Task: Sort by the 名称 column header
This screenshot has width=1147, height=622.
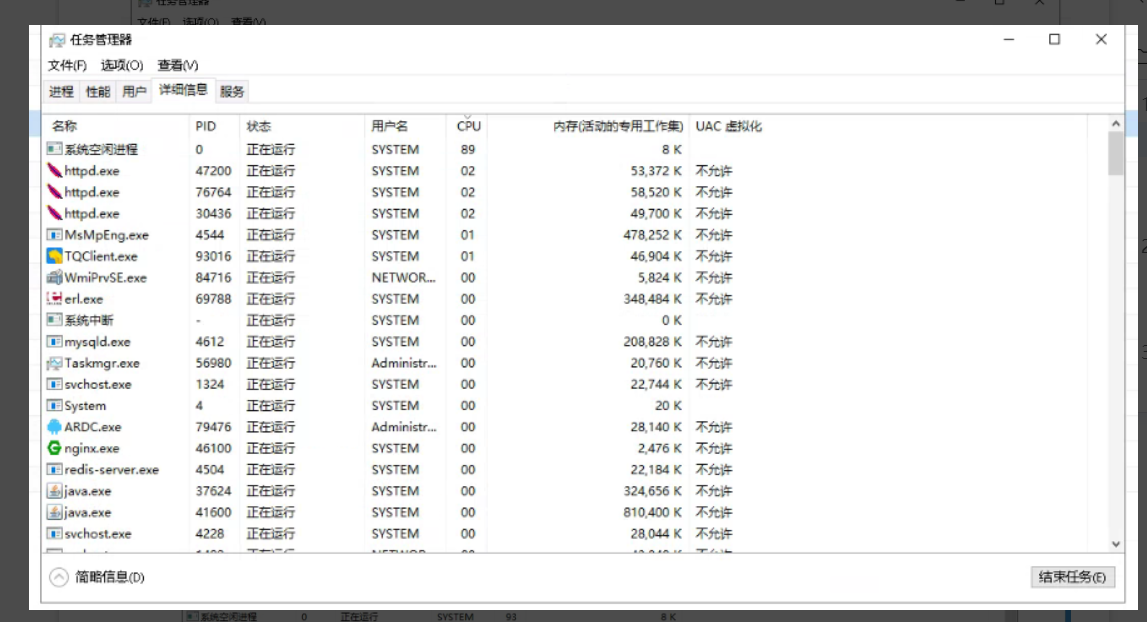Action: (x=116, y=127)
